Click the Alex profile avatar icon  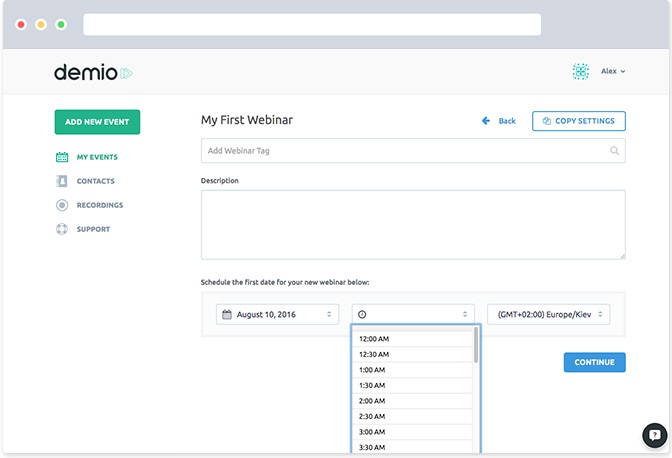[x=581, y=71]
